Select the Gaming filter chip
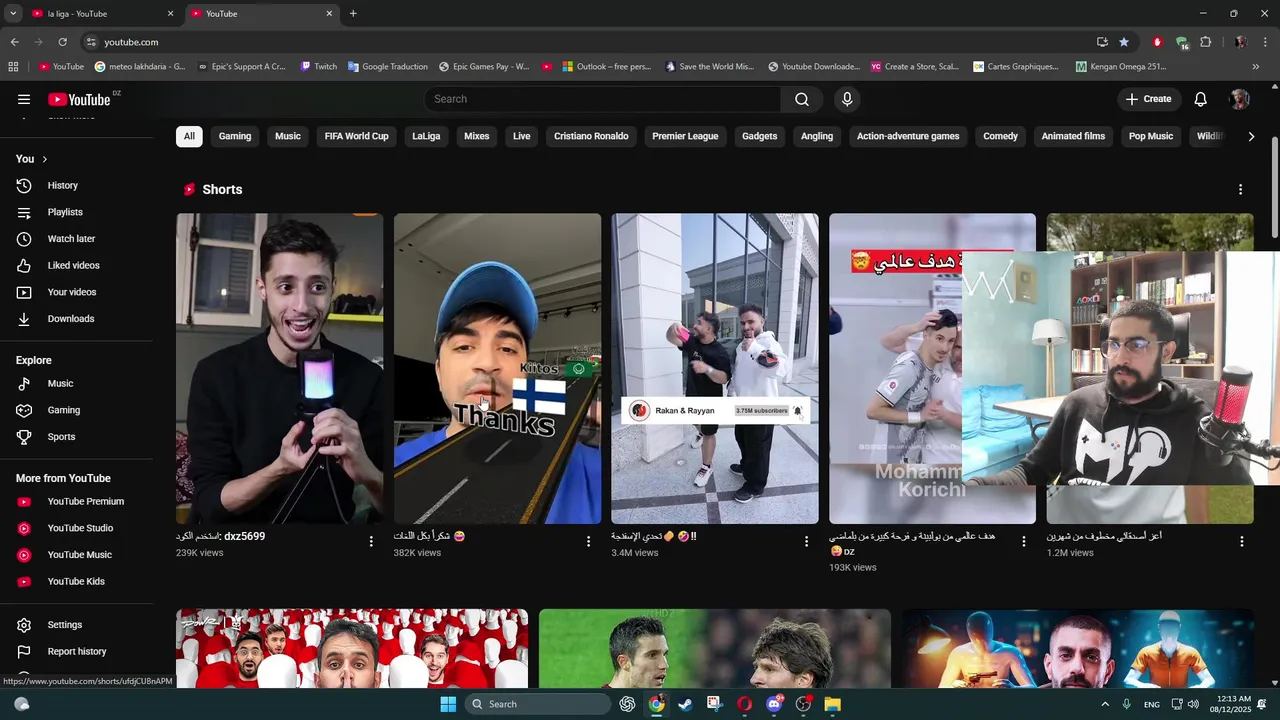Viewport: 1280px width, 720px height. pos(235,136)
